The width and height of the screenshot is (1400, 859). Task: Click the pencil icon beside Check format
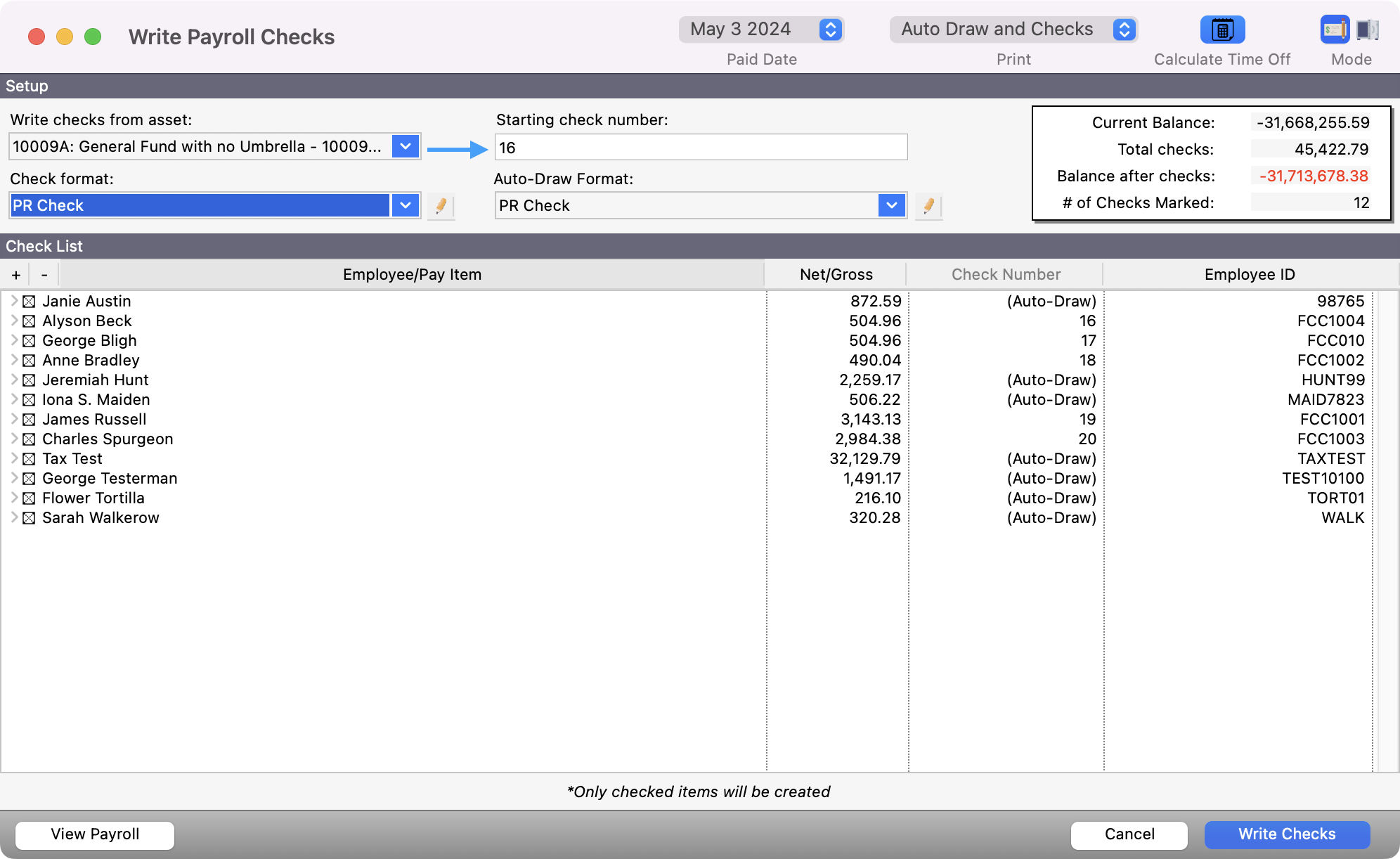click(441, 206)
